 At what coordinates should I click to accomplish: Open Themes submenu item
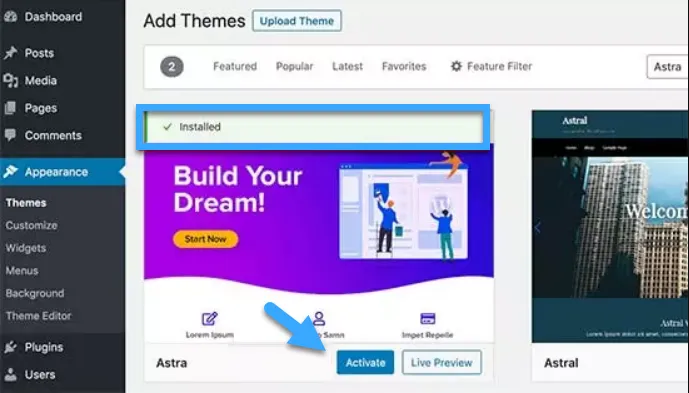pos(26,203)
